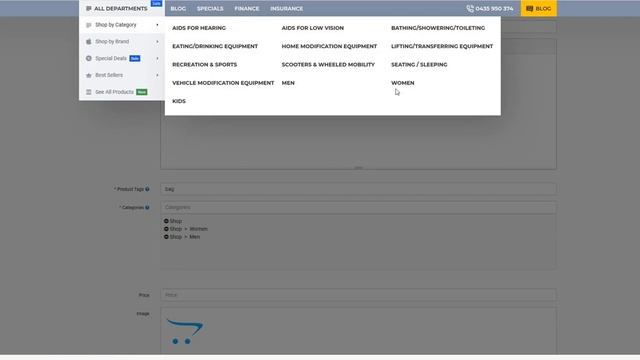
Task: Click the Special Deals icon
Action: point(89,58)
